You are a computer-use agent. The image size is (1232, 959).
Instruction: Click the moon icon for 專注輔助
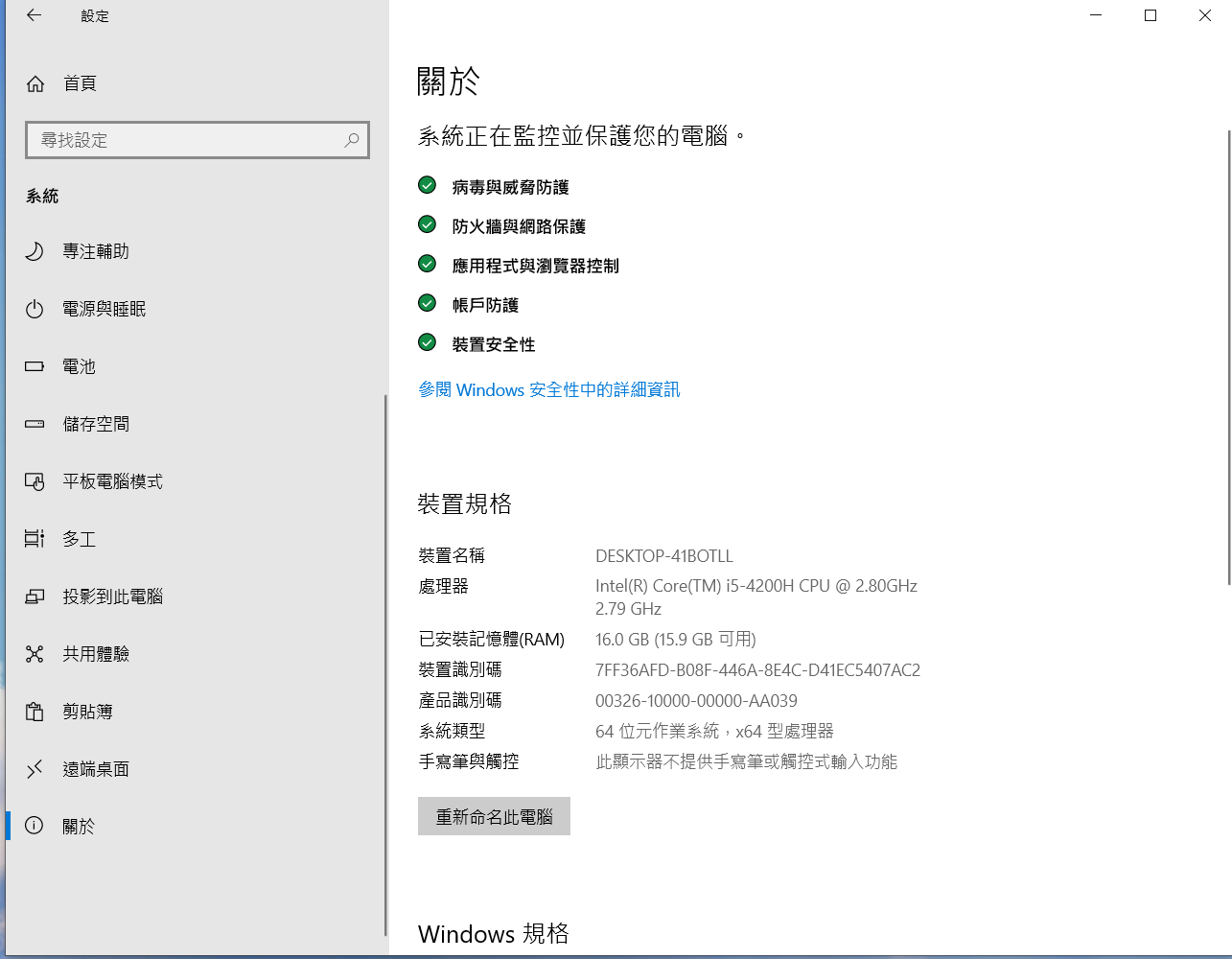click(35, 251)
